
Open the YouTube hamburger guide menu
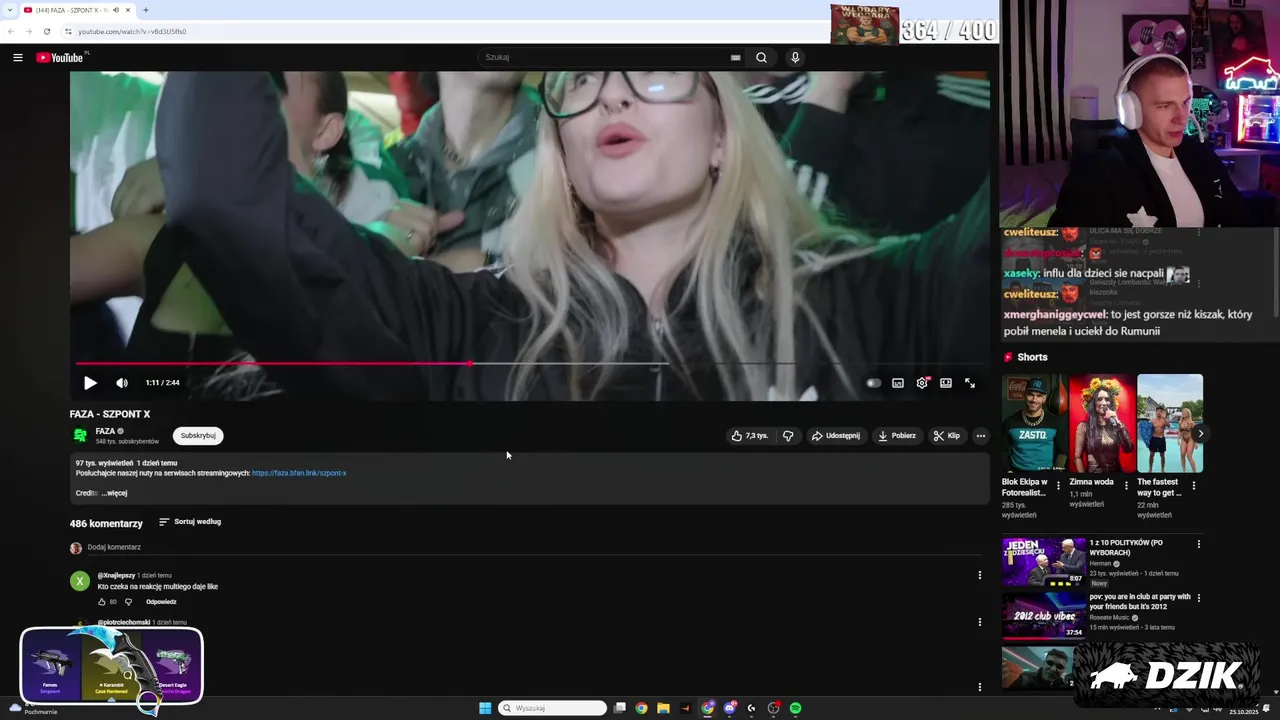[17, 57]
